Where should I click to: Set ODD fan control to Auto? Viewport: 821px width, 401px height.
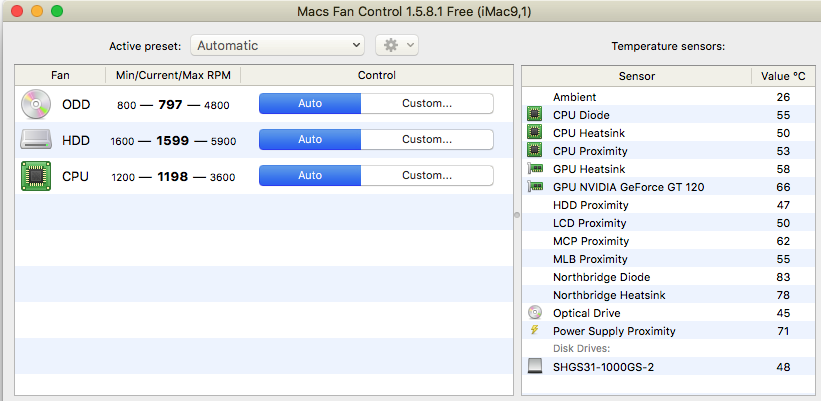point(310,104)
